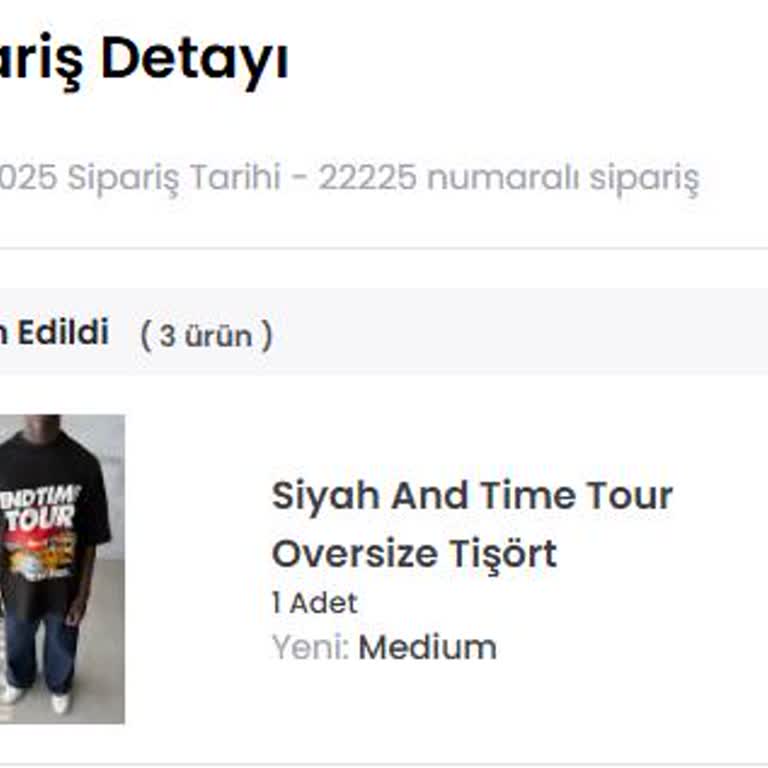
Task: Click the year '025' in the order date
Action: click(x=28, y=177)
